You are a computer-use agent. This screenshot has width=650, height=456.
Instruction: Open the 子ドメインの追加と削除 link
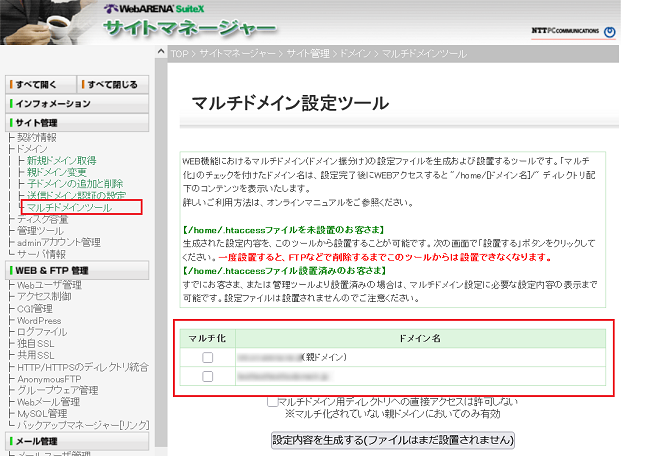pos(75,184)
